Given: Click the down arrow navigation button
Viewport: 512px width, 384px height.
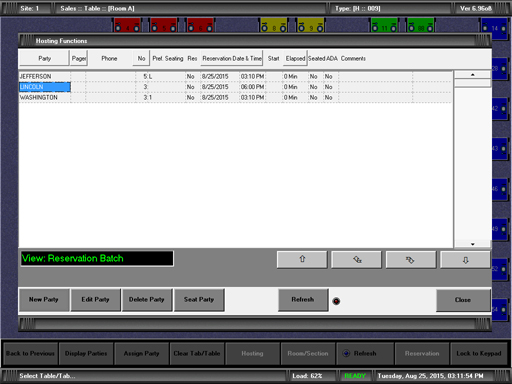Looking at the screenshot, I should (465, 259).
